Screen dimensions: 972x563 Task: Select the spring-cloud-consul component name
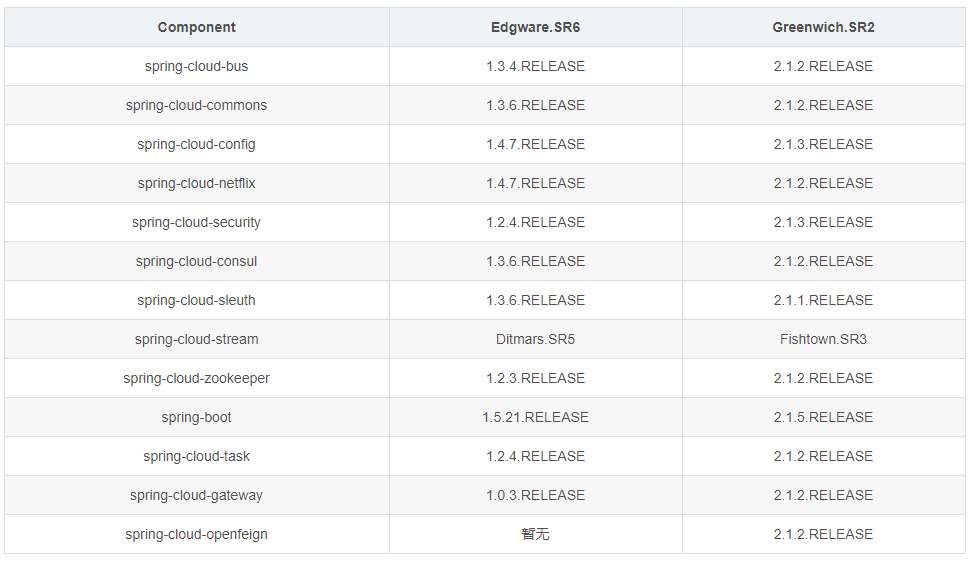[x=196, y=261]
